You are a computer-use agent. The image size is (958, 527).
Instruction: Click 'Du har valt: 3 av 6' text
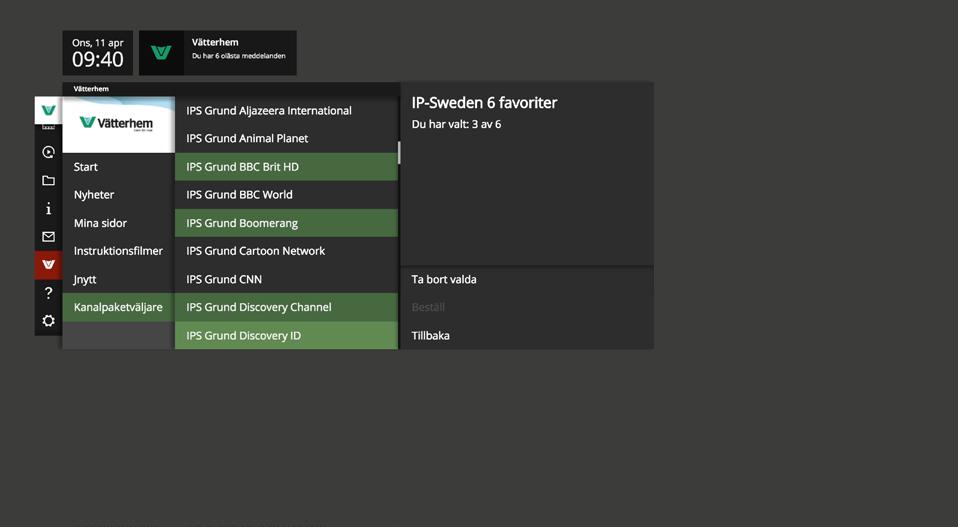tap(456, 124)
